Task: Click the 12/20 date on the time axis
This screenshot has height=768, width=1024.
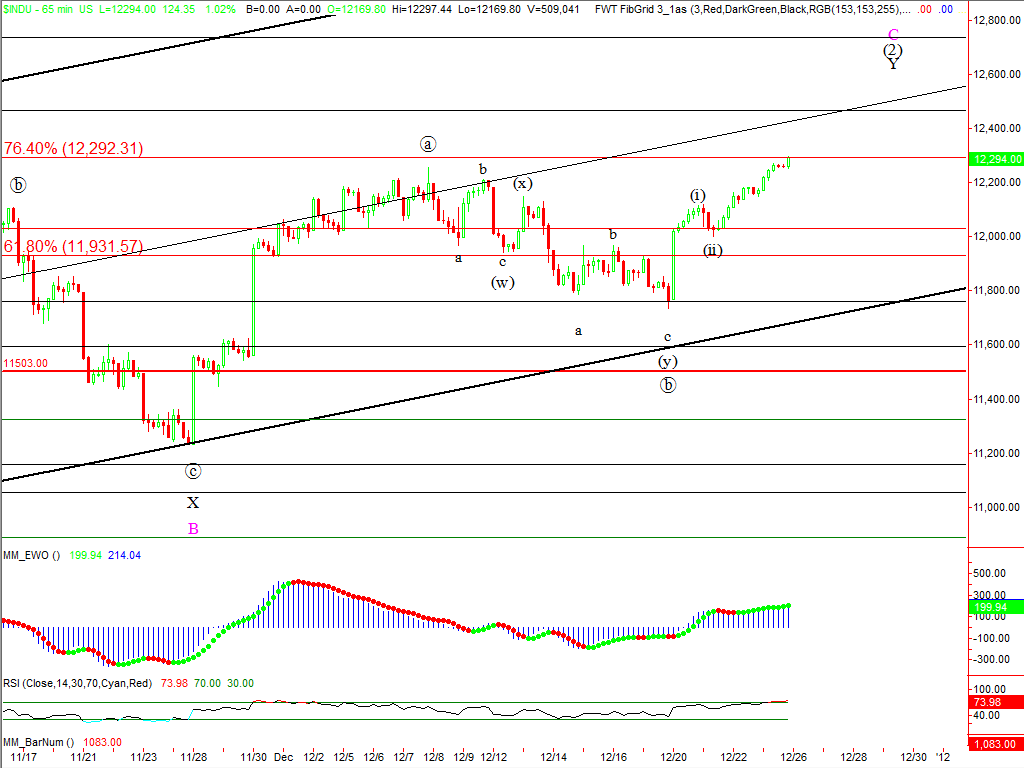Action: [x=673, y=757]
